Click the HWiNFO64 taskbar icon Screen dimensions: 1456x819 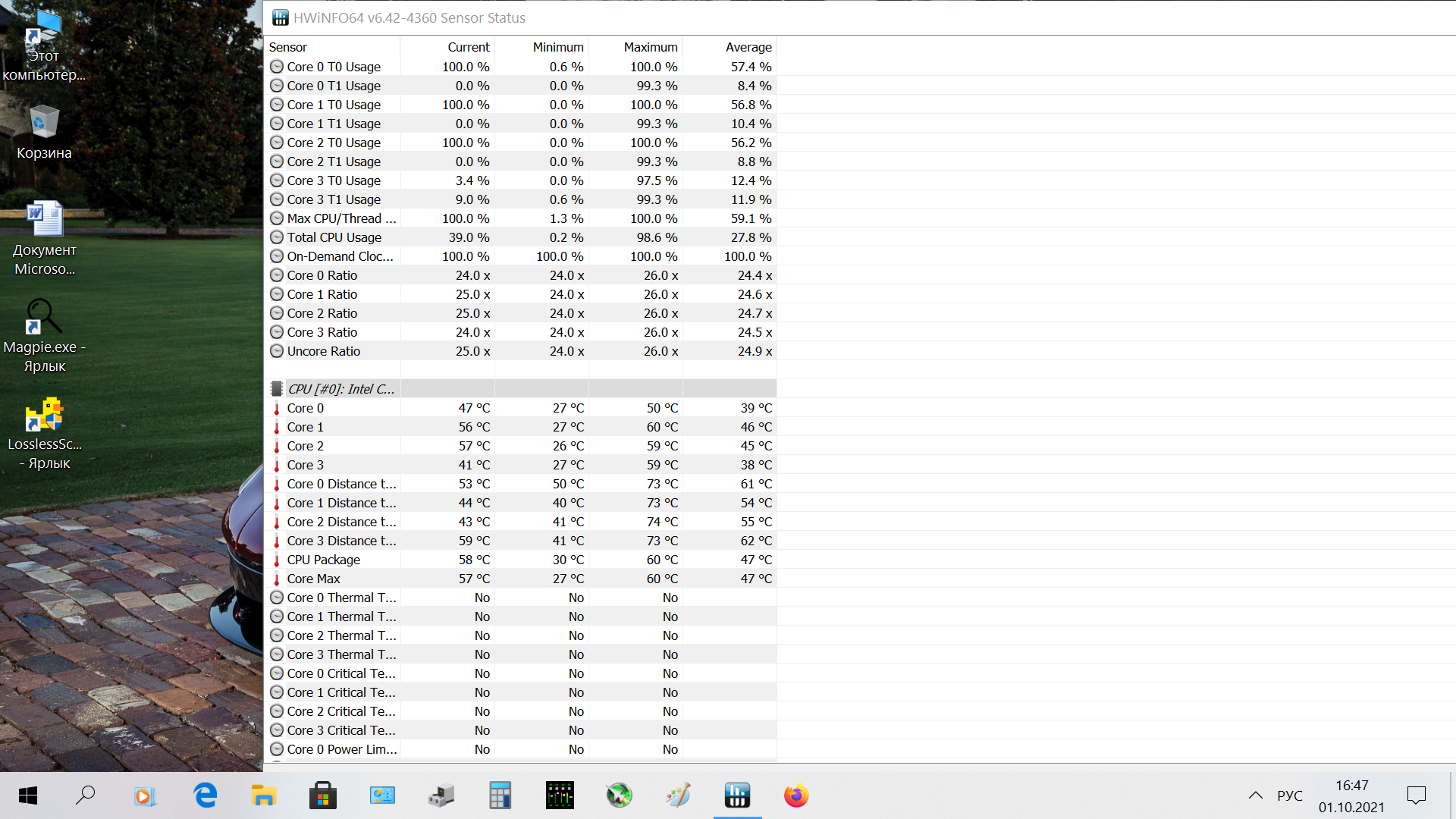[x=737, y=795]
